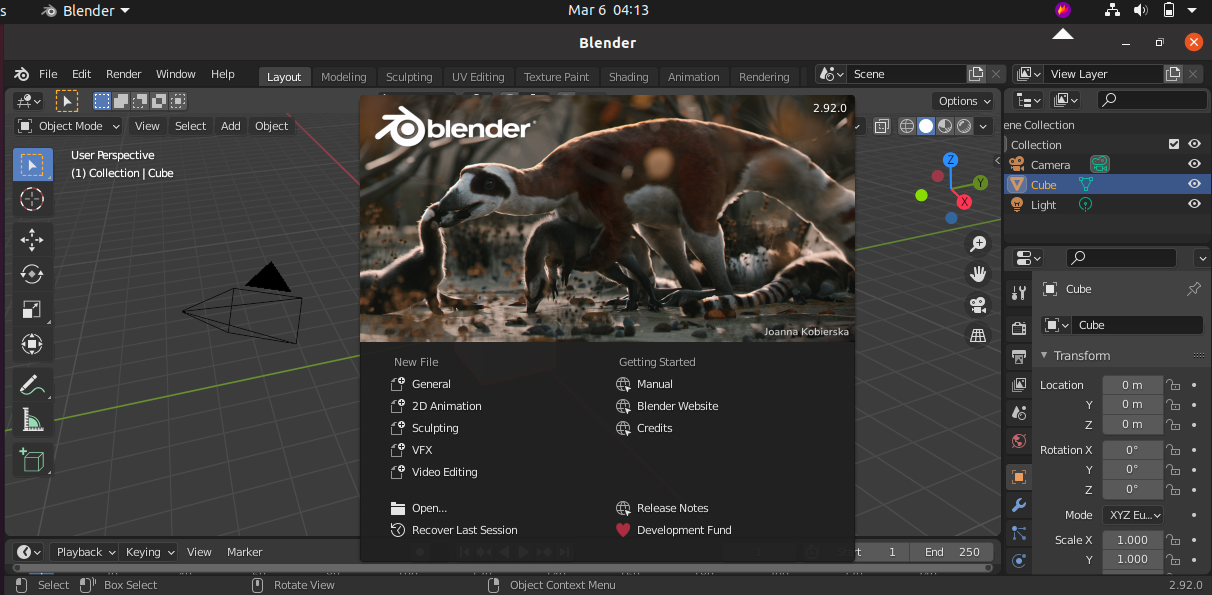The image size is (1212, 595).
Task: Open the File menu
Action: coord(48,74)
